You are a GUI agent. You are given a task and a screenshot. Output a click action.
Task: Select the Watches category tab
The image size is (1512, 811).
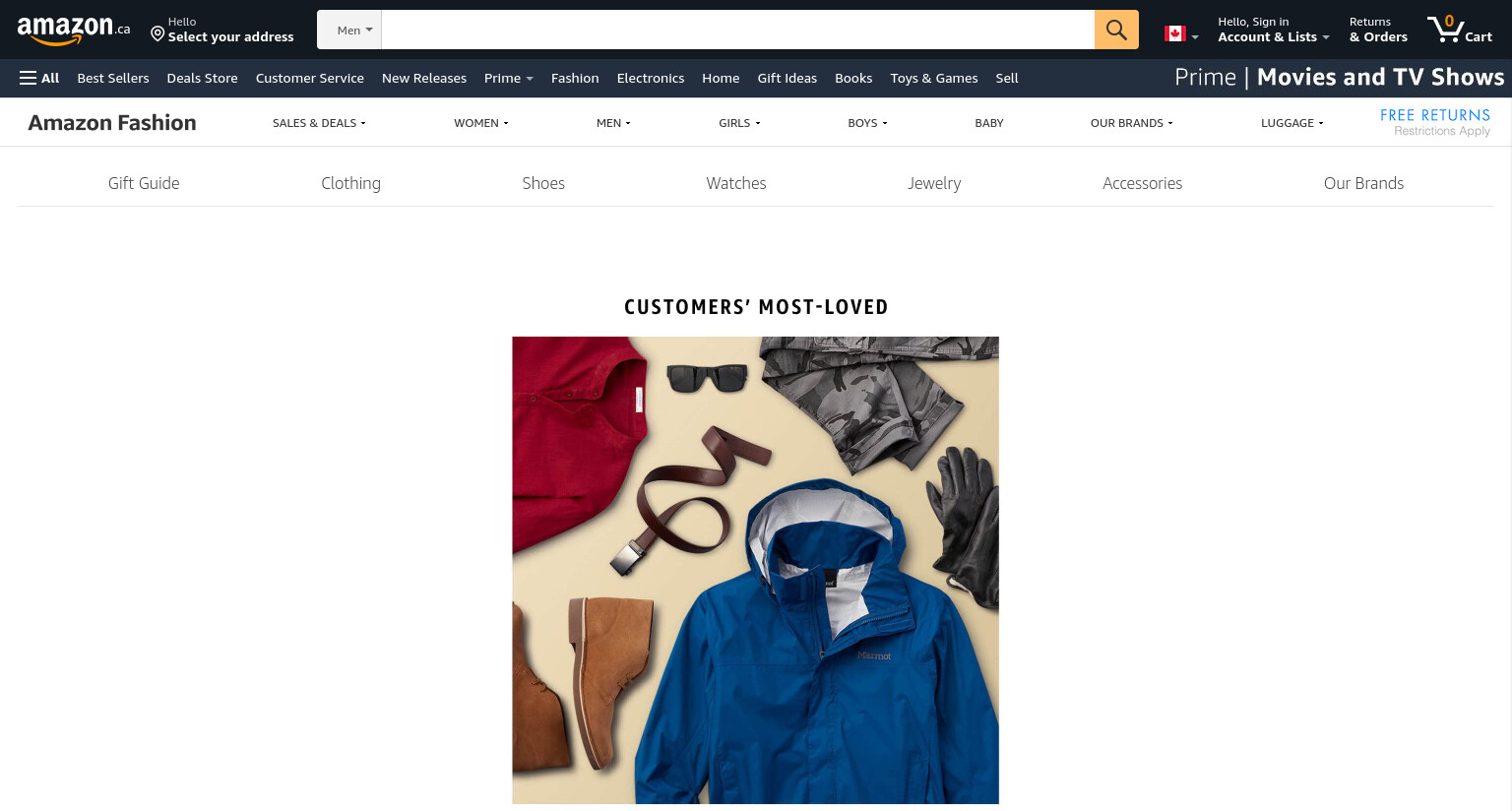(x=736, y=183)
